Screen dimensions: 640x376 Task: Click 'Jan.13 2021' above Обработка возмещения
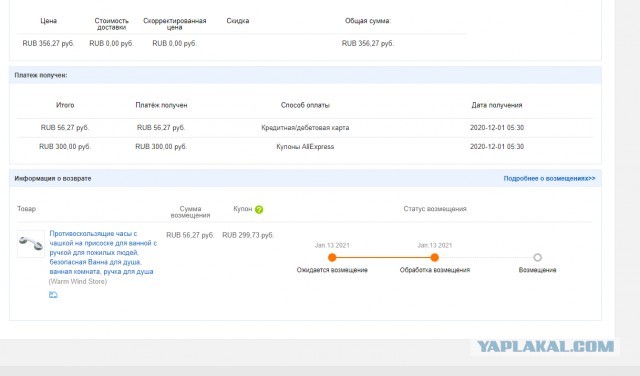pyautogui.click(x=435, y=245)
